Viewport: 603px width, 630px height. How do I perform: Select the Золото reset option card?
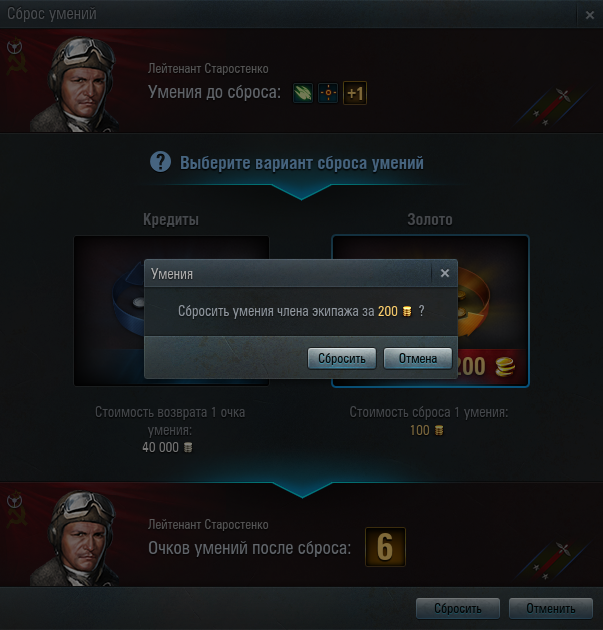430,311
